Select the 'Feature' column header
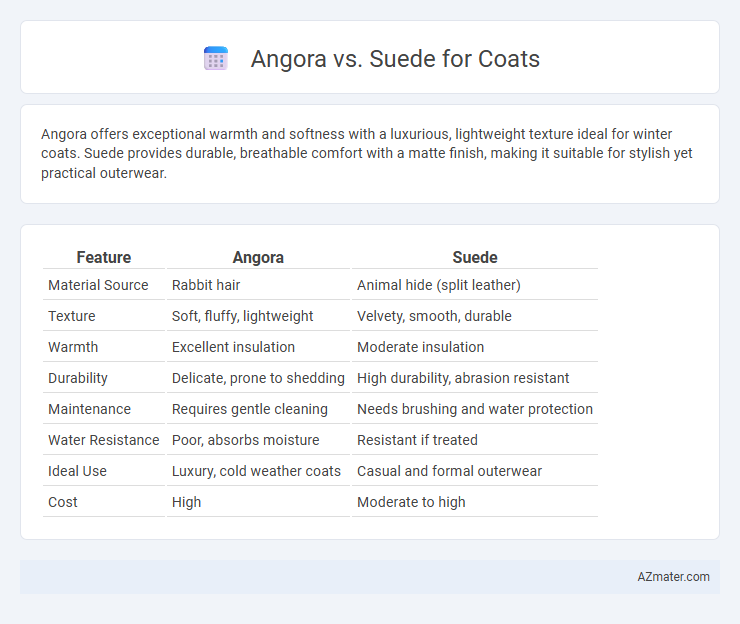 point(104,257)
